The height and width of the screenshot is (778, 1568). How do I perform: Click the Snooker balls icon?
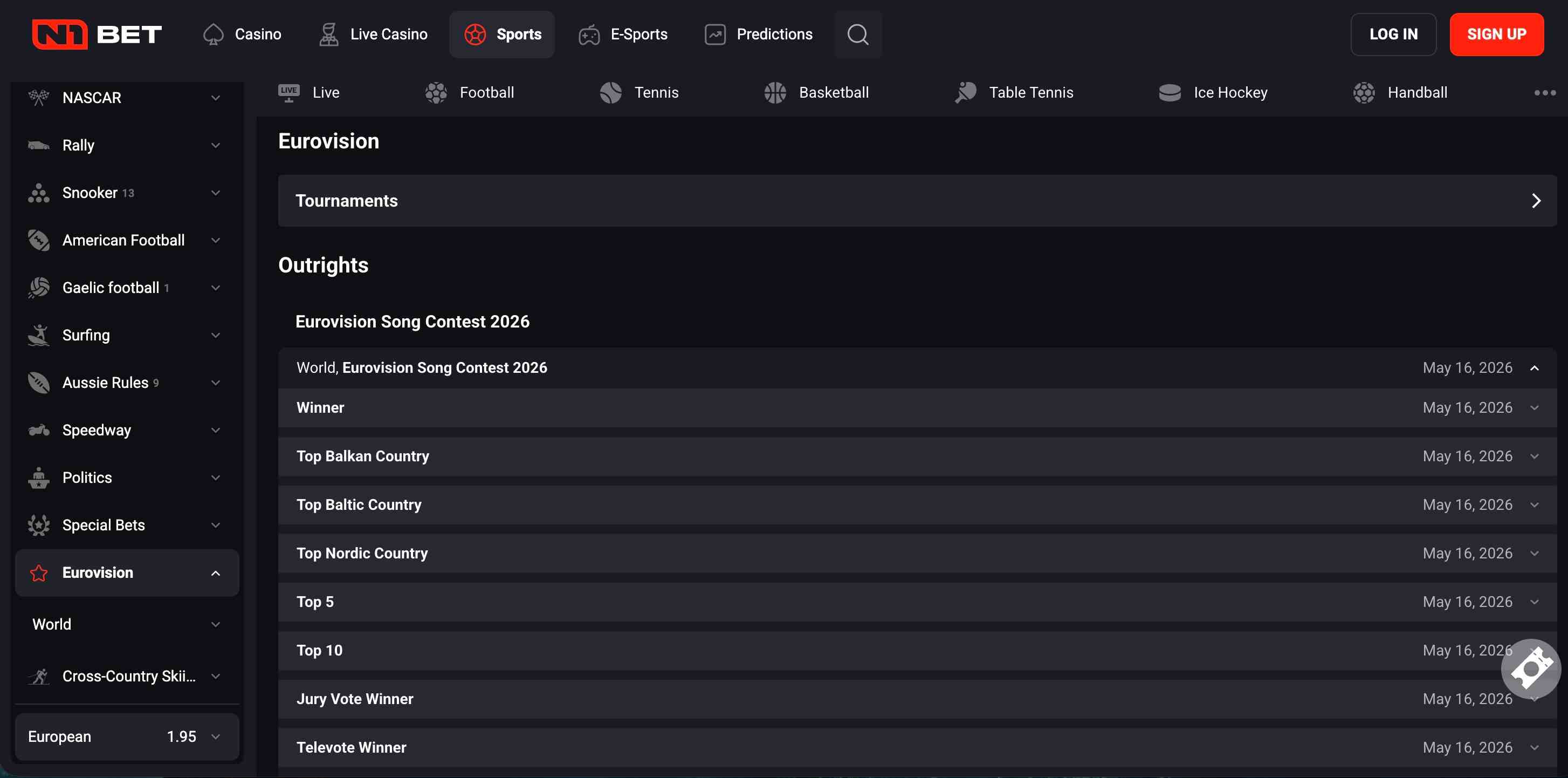39,193
